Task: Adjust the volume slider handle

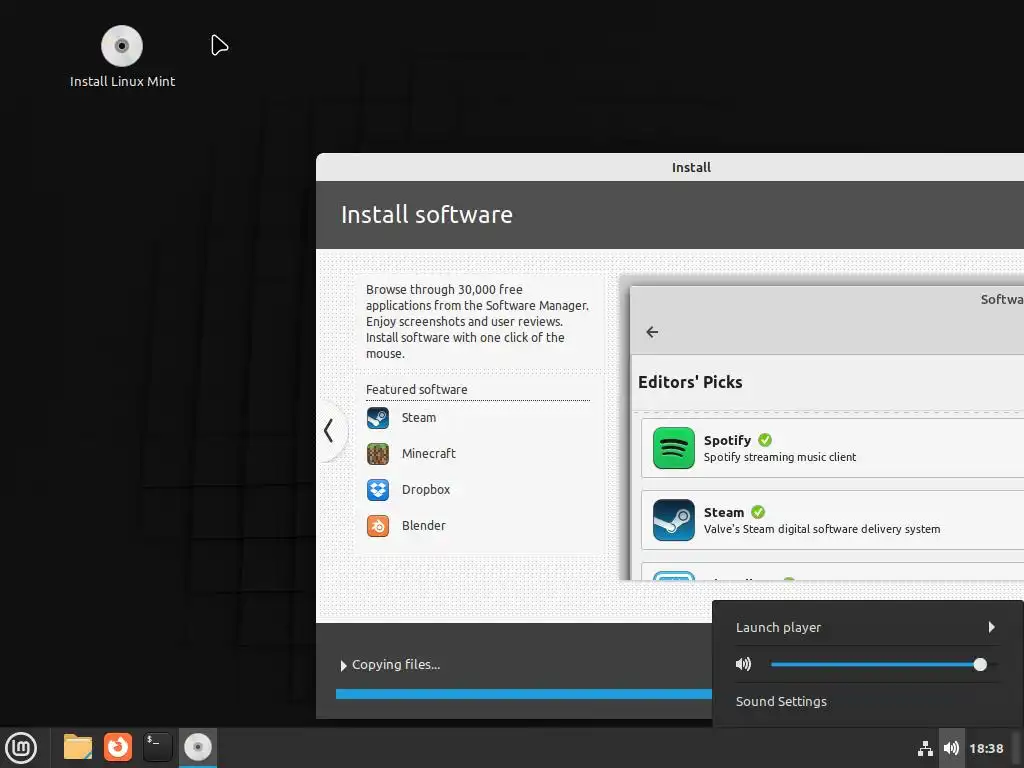Action: click(x=980, y=665)
